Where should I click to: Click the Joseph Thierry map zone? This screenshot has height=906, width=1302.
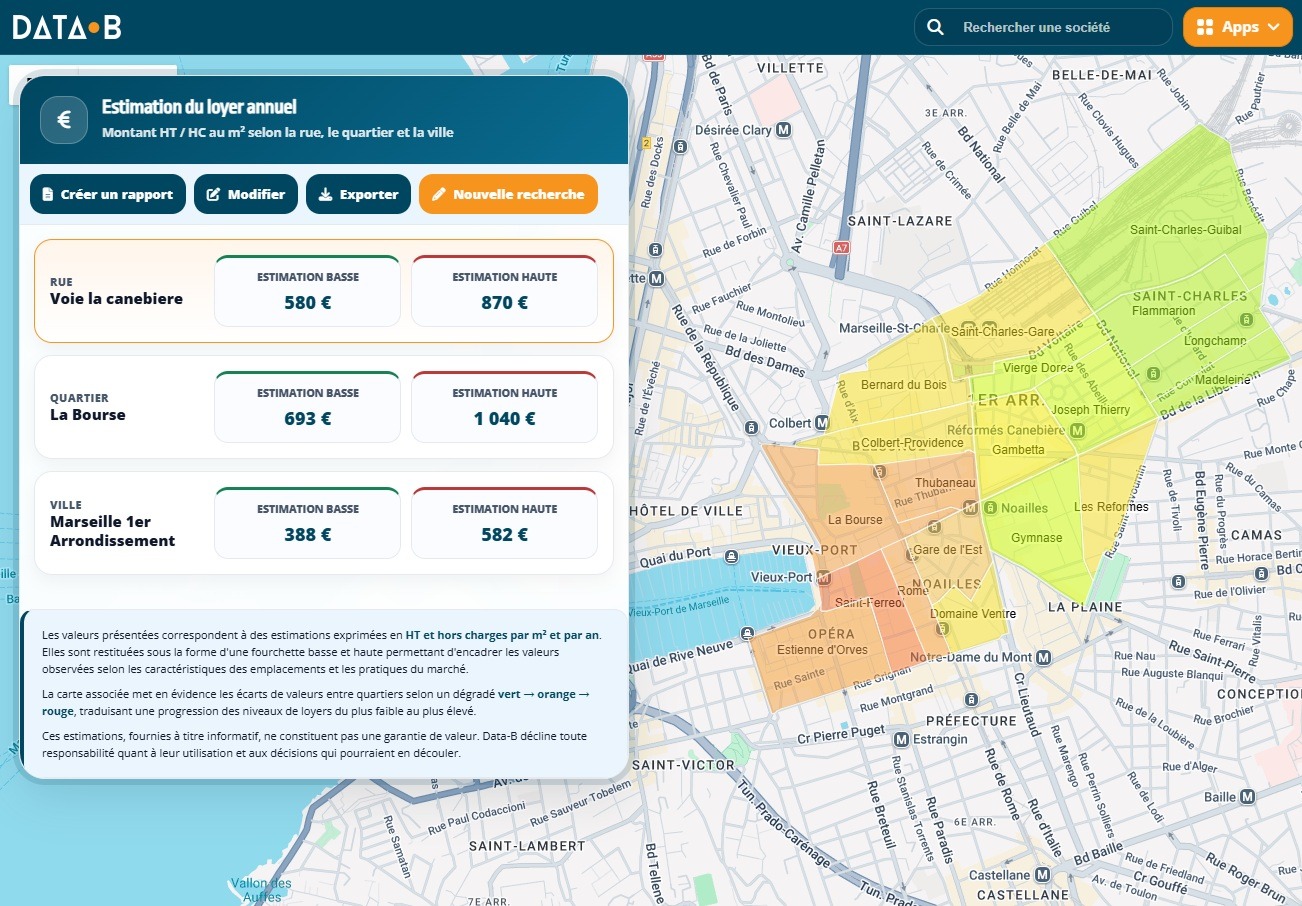point(1091,410)
